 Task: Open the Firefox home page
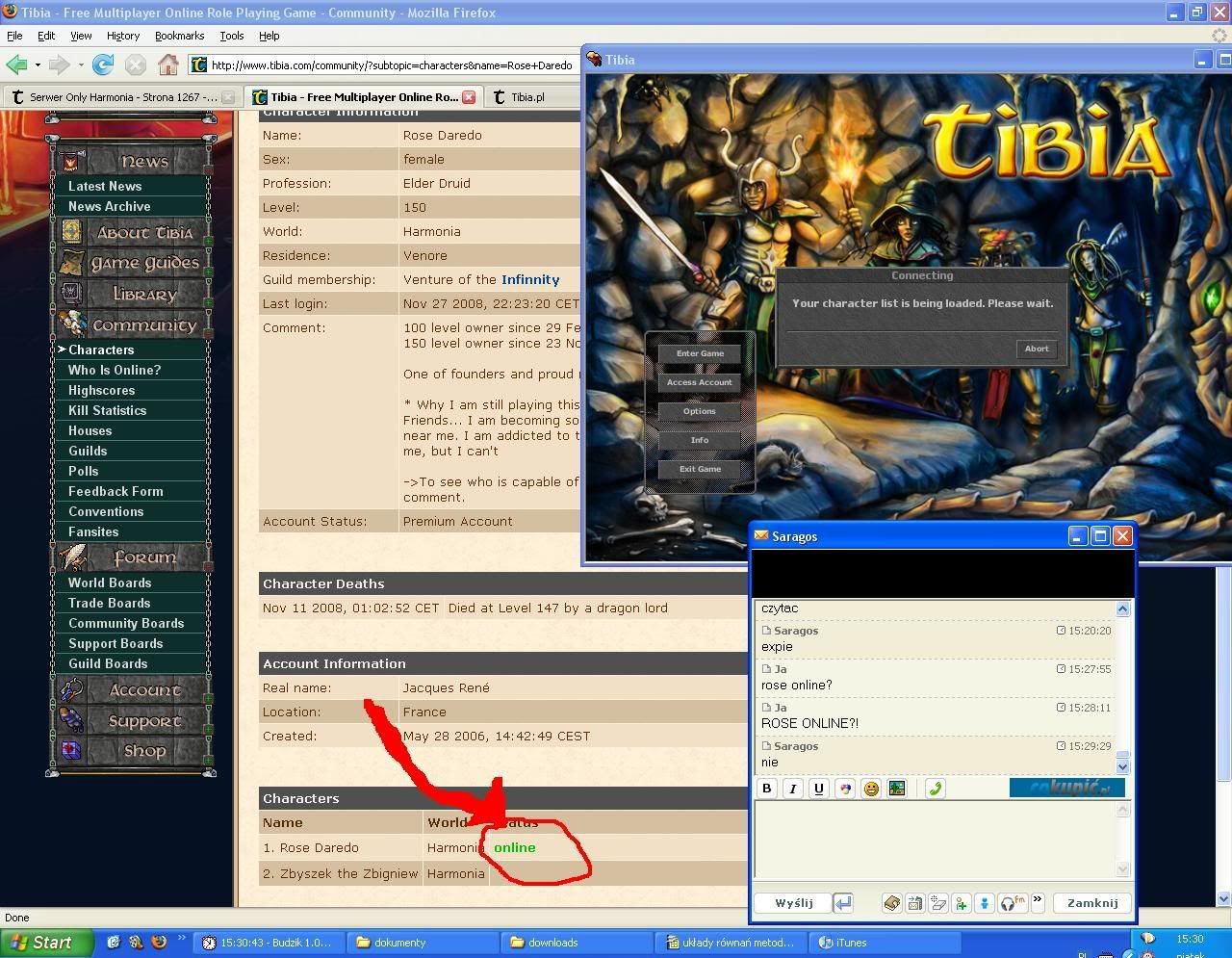tap(168, 65)
